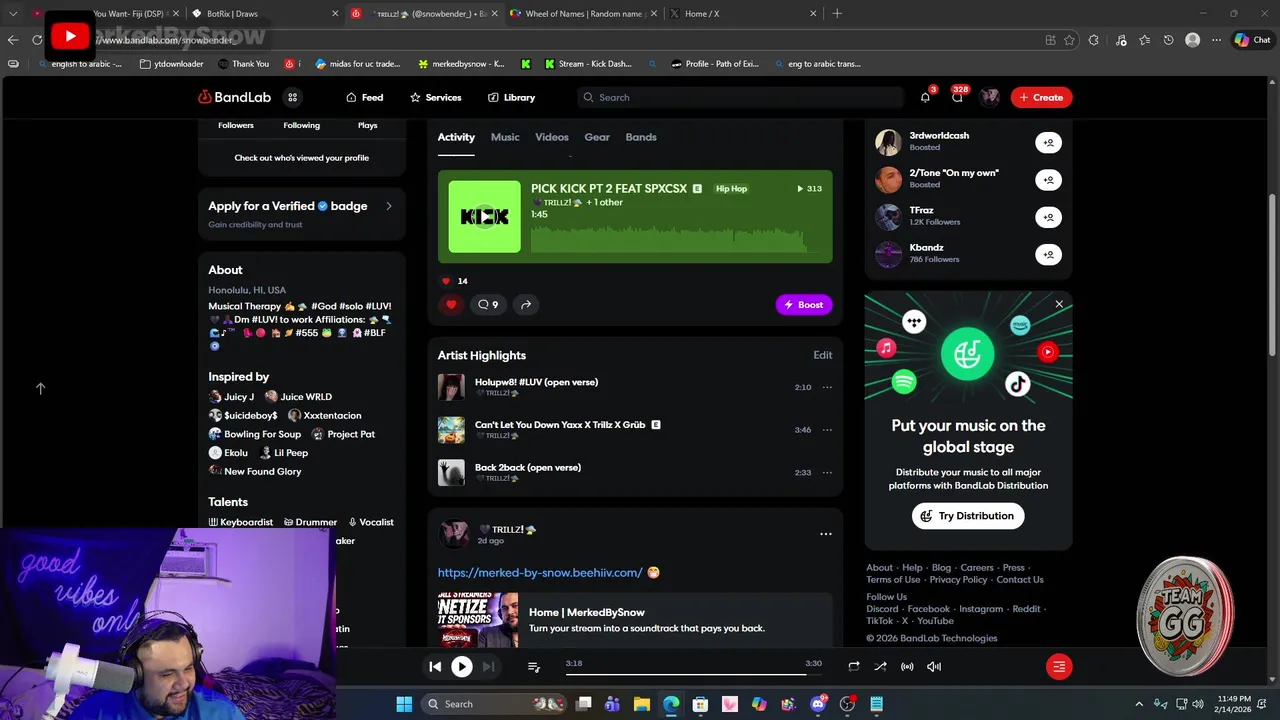This screenshot has height=720, width=1280.
Task: Switch to the Music tab
Action: click(505, 137)
